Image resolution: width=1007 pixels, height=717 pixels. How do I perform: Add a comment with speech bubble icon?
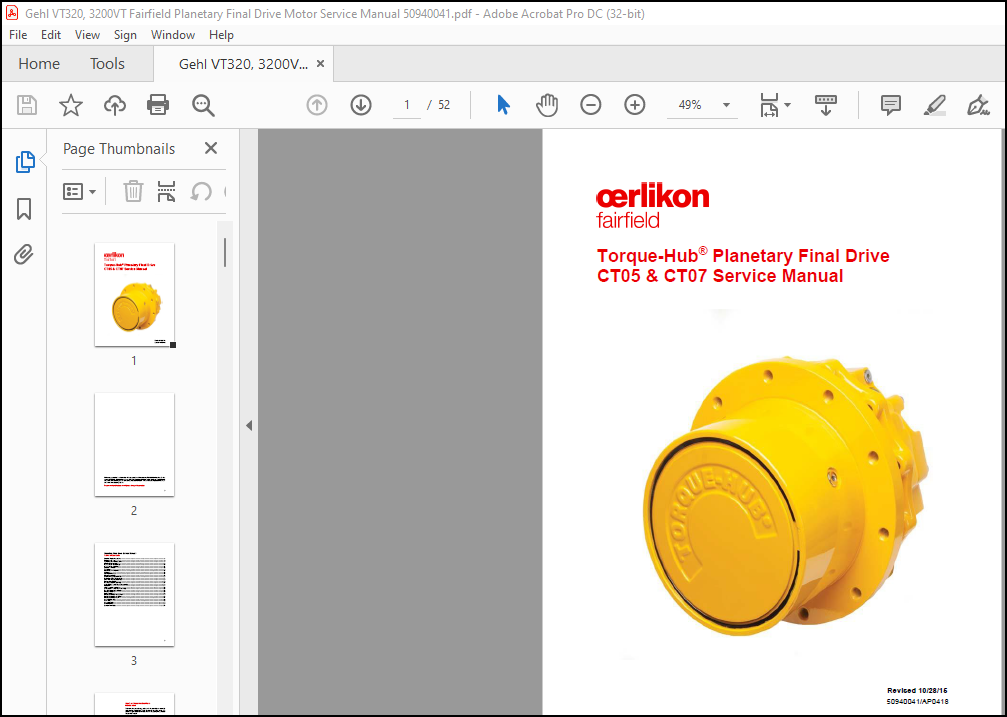891,105
